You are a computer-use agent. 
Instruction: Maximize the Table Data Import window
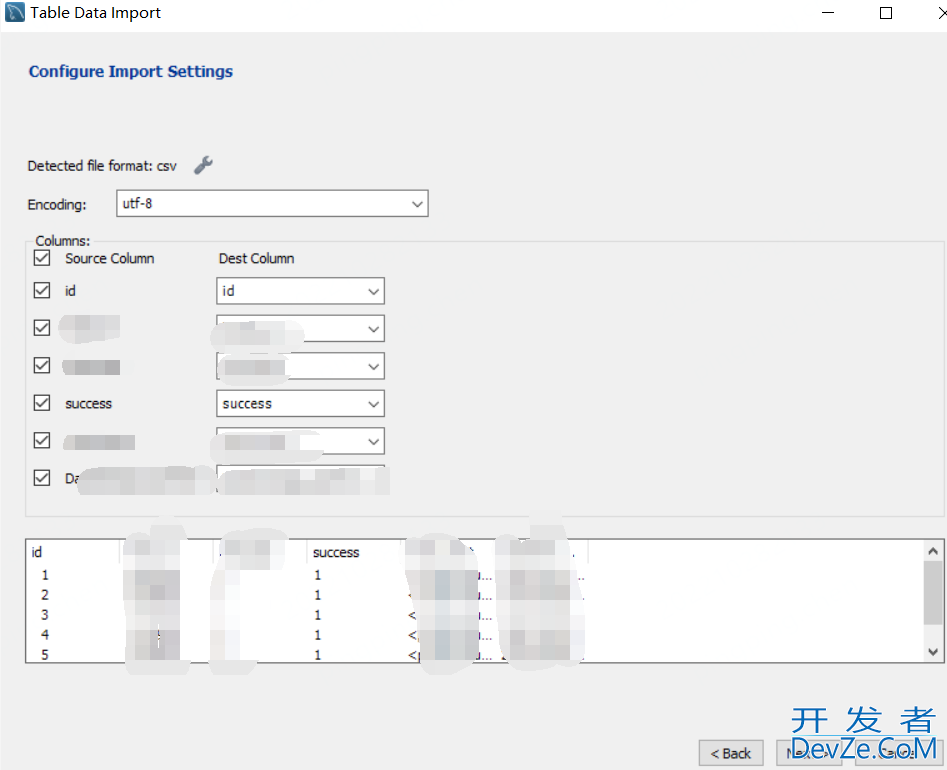coord(886,13)
